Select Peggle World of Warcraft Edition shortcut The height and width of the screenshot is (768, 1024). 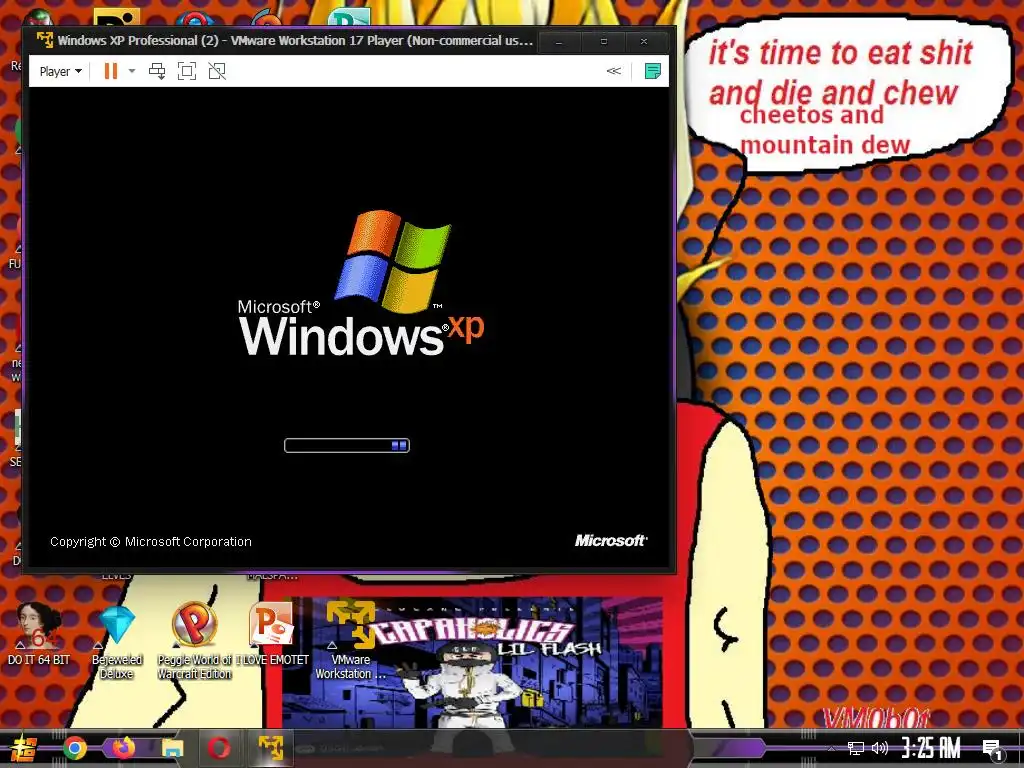[194, 641]
